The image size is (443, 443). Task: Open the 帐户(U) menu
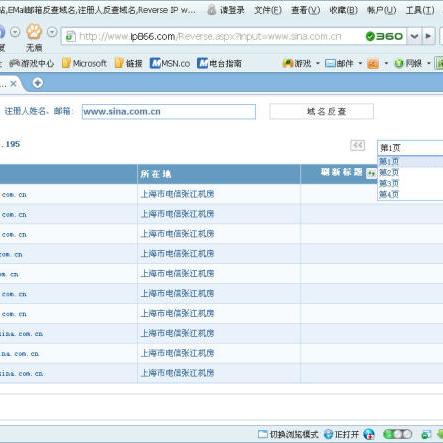[382, 10]
